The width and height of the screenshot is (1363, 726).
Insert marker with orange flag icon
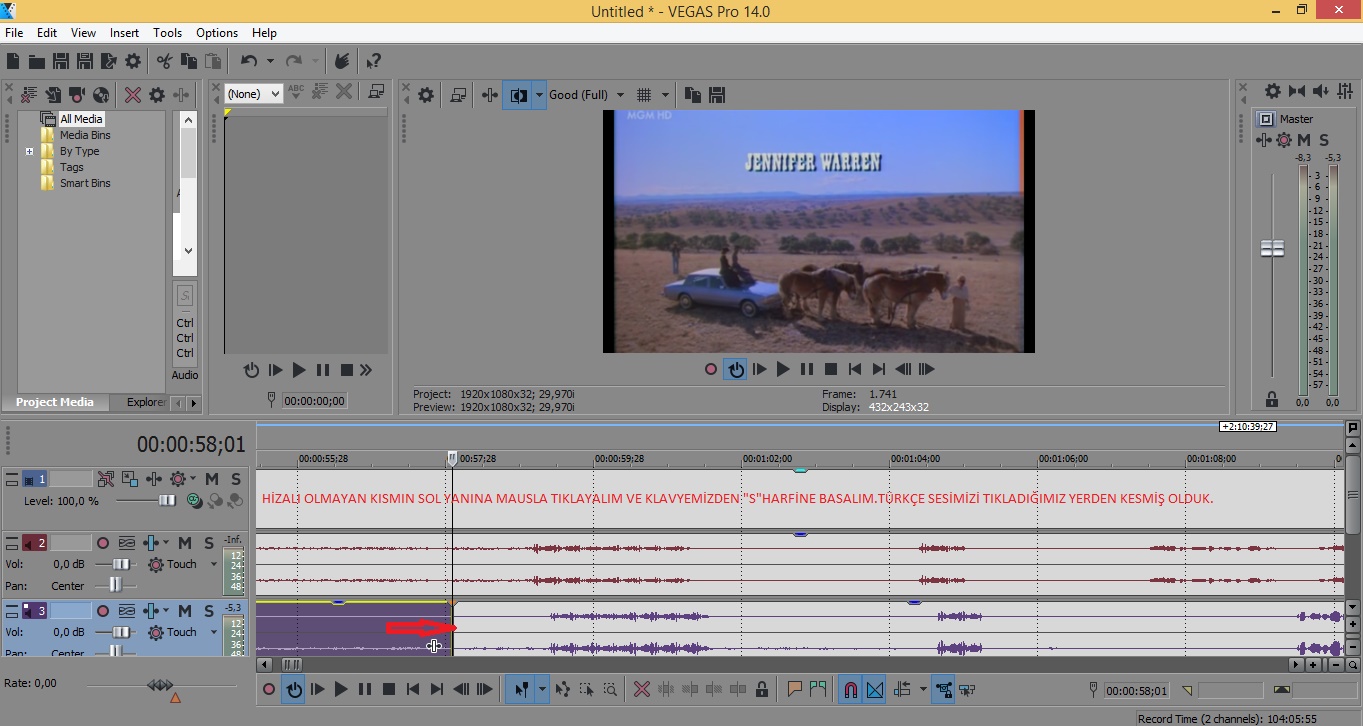click(794, 689)
